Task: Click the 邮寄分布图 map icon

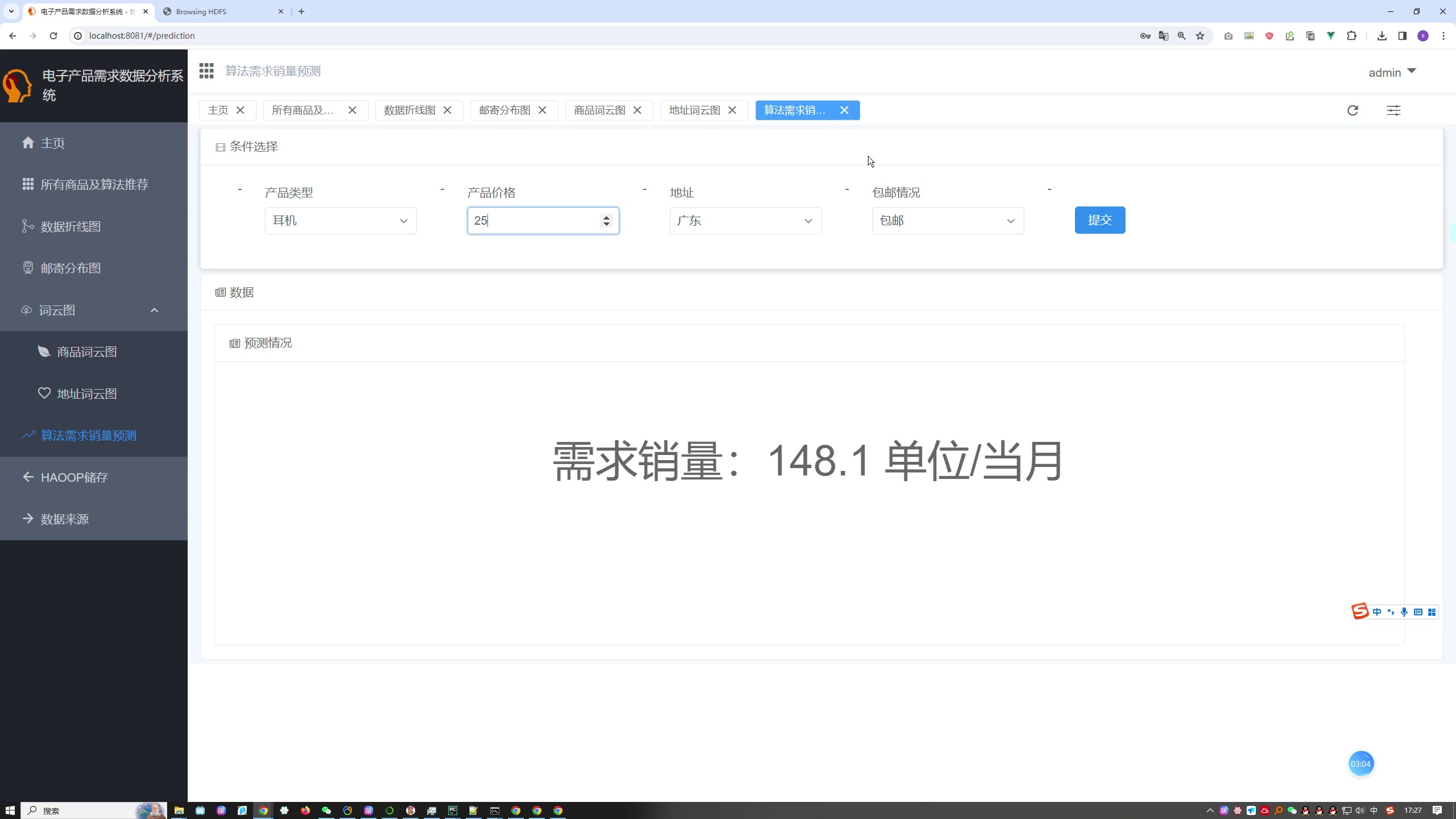Action: click(27, 268)
